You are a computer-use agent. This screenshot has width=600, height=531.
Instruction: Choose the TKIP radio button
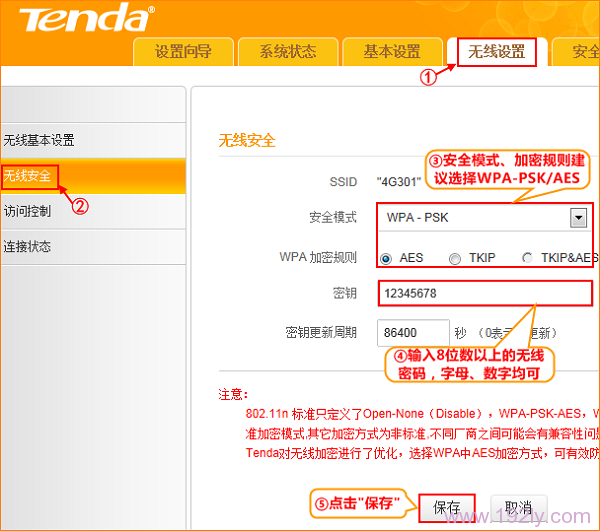point(455,258)
